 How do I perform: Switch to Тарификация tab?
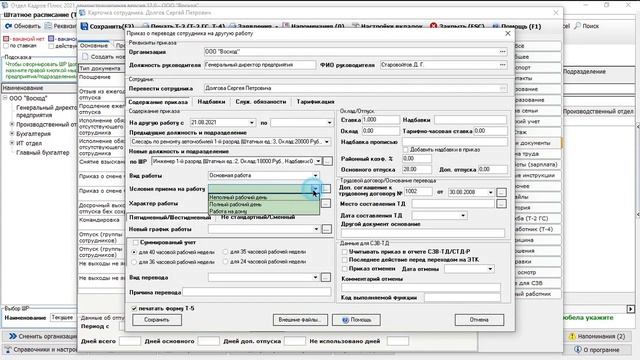click(x=316, y=102)
